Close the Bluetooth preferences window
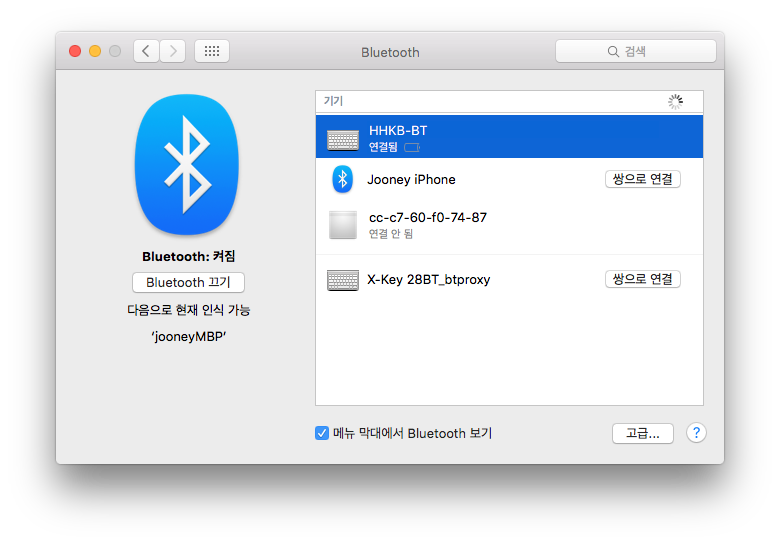Viewport: 780px width, 544px height. tap(75, 51)
